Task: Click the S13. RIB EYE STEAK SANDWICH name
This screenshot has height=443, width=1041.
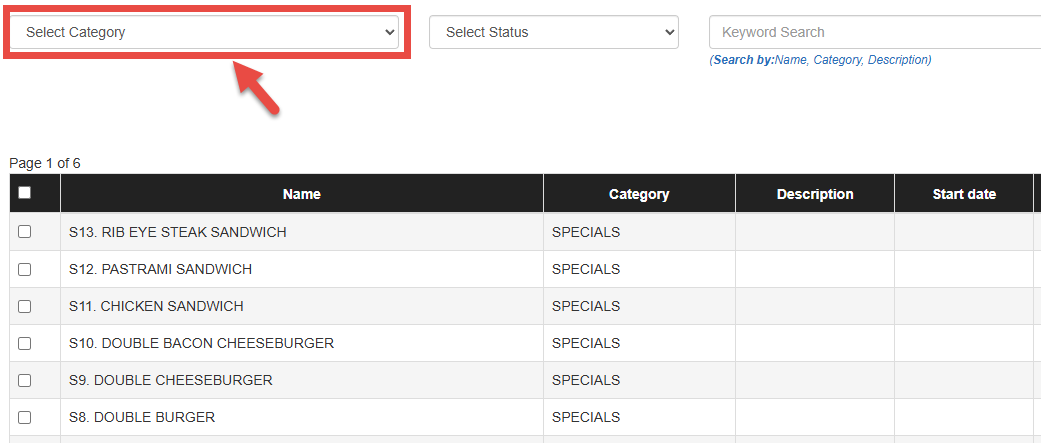Action: pos(178,232)
